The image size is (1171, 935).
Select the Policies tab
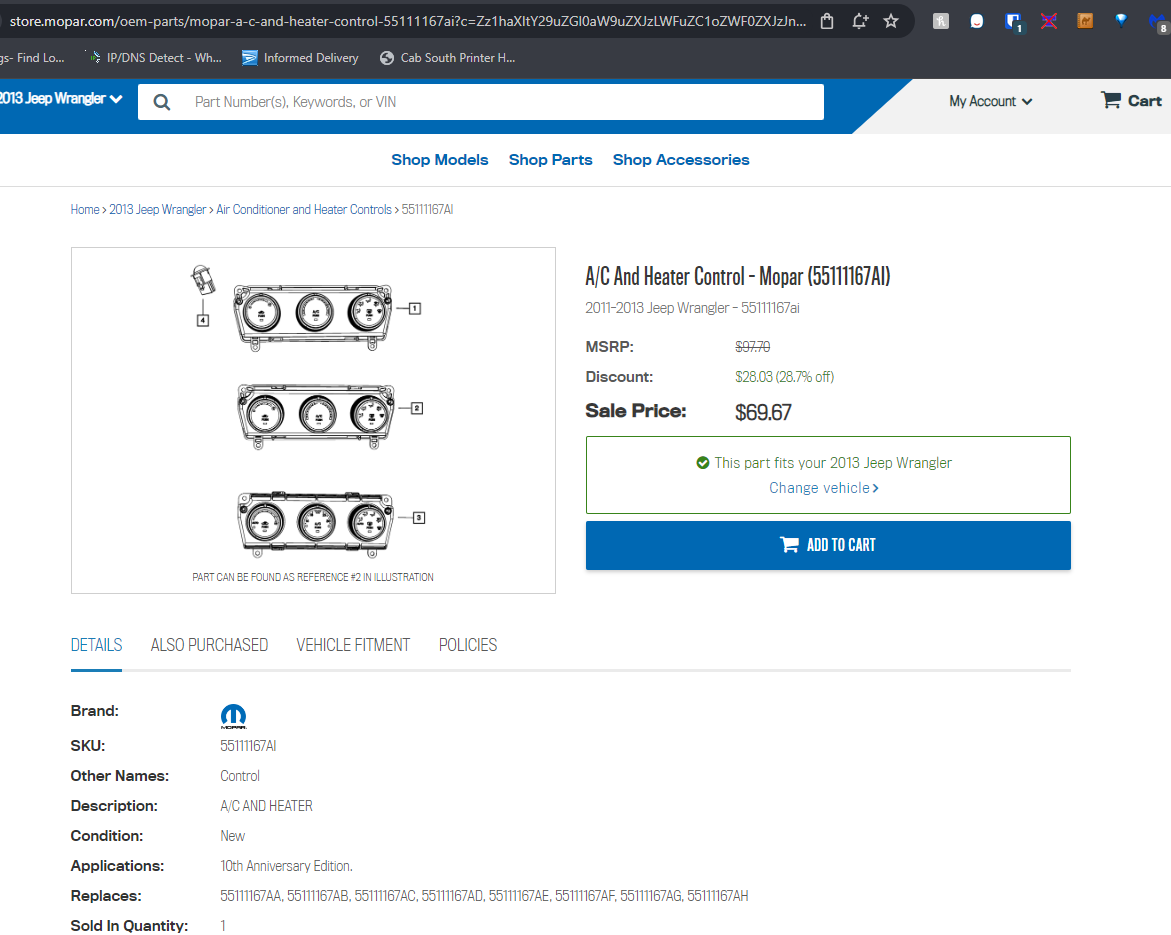pyautogui.click(x=468, y=645)
